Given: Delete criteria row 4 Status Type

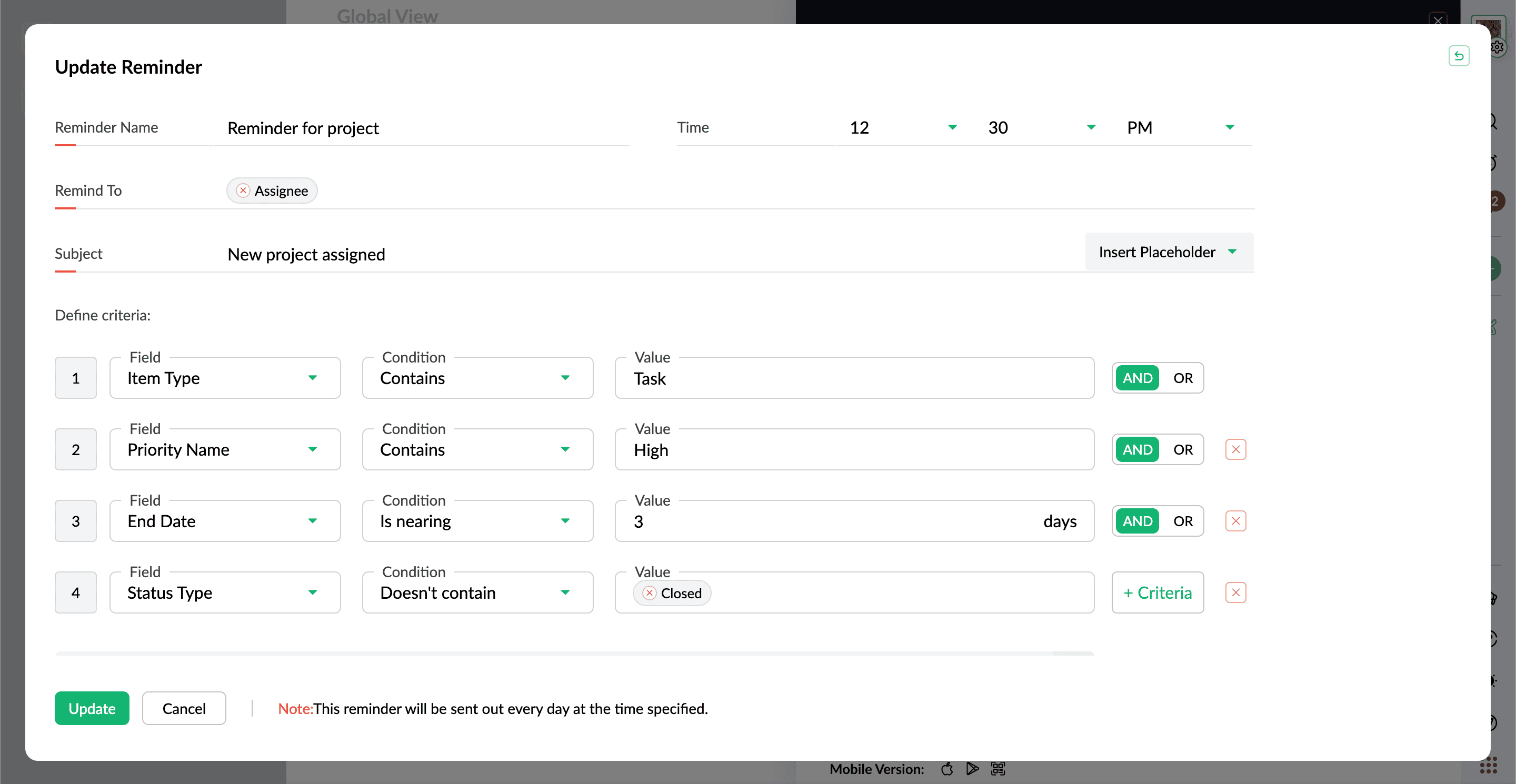Looking at the screenshot, I should pyautogui.click(x=1235, y=592).
